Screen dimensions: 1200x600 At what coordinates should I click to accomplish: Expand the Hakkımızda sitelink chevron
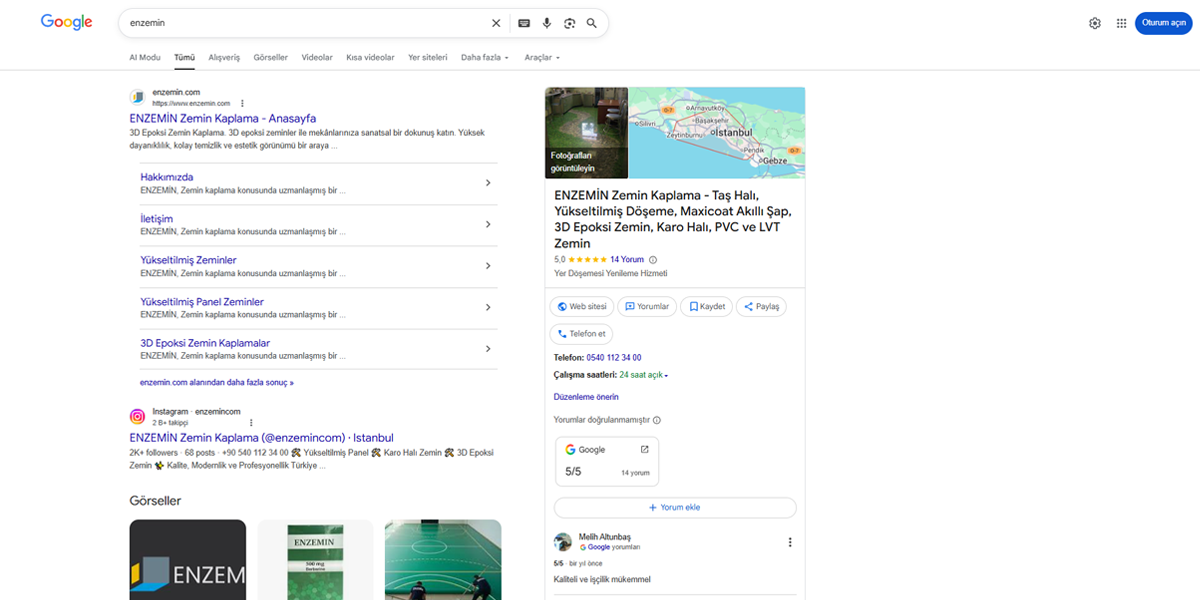coord(488,182)
